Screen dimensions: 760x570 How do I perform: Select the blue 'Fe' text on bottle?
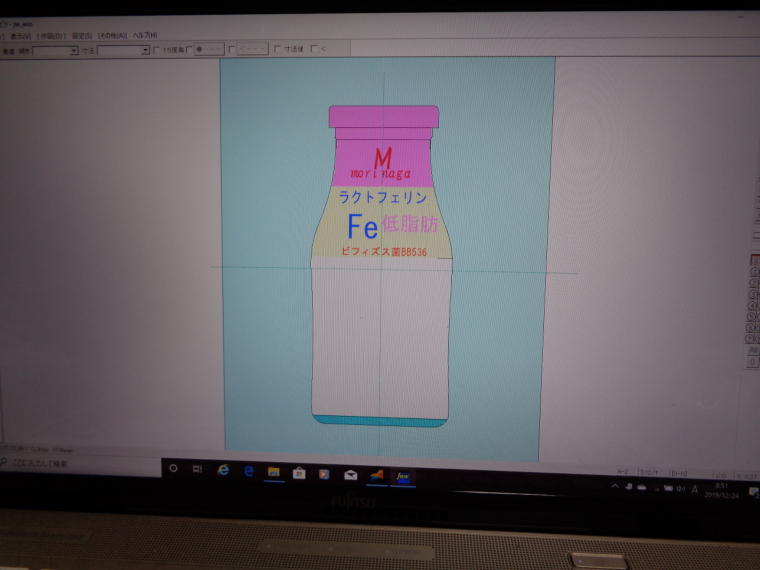pyautogui.click(x=363, y=227)
